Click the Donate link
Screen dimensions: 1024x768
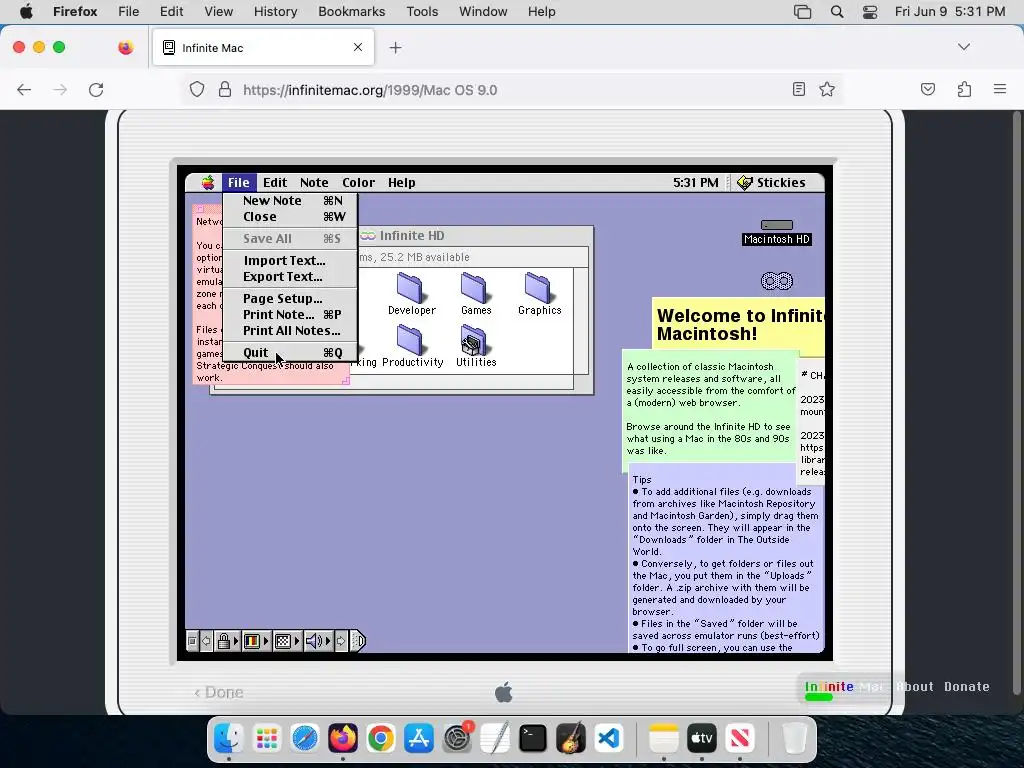[967, 686]
